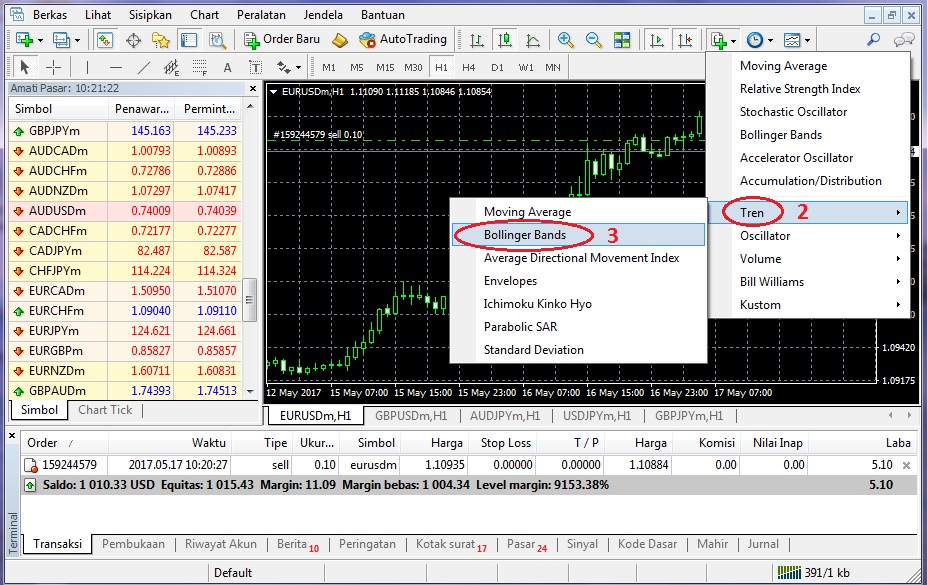Select the crosshair cursor tool

point(53,68)
